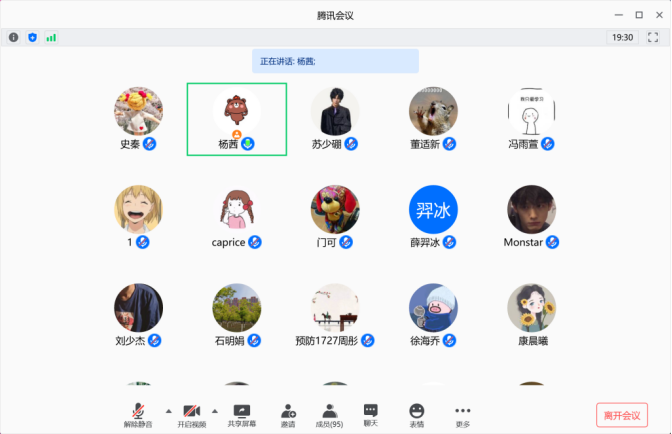
Task: Click the blue security shield icon
Action: click(32, 37)
